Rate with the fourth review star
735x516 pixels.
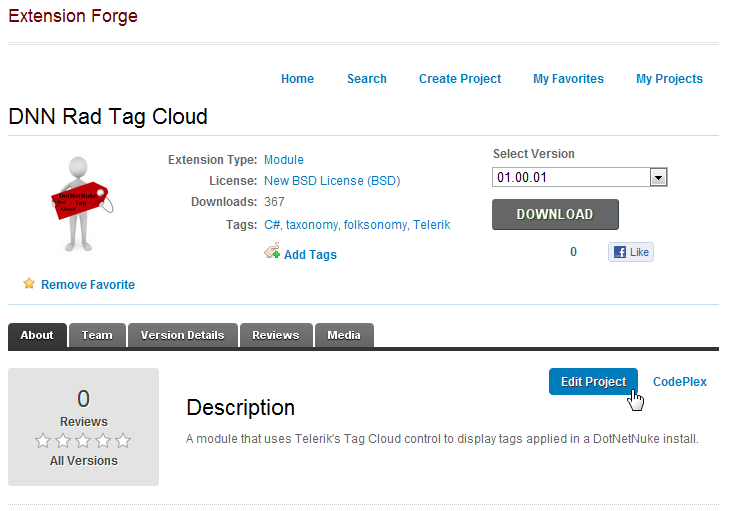coord(104,441)
